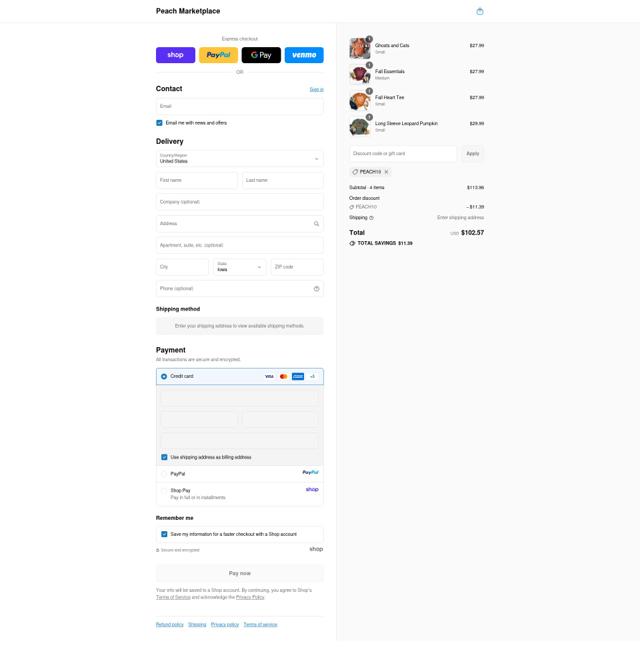Click the $102.57 total amount

[x=472, y=233]
